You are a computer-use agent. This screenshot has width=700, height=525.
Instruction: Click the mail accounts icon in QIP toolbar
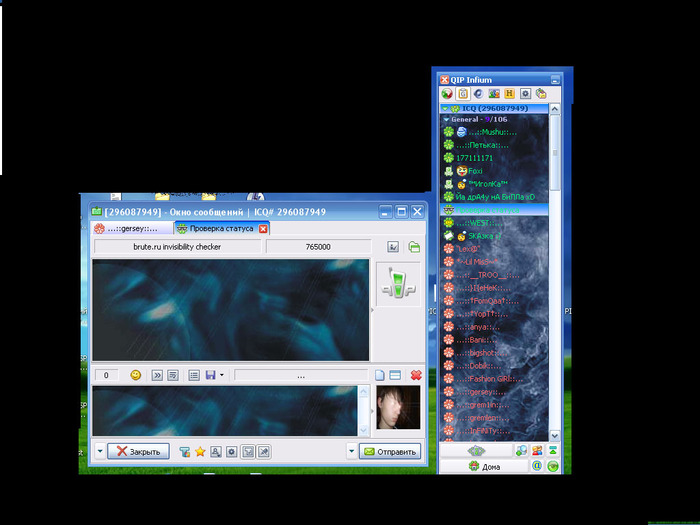point(541,94)
